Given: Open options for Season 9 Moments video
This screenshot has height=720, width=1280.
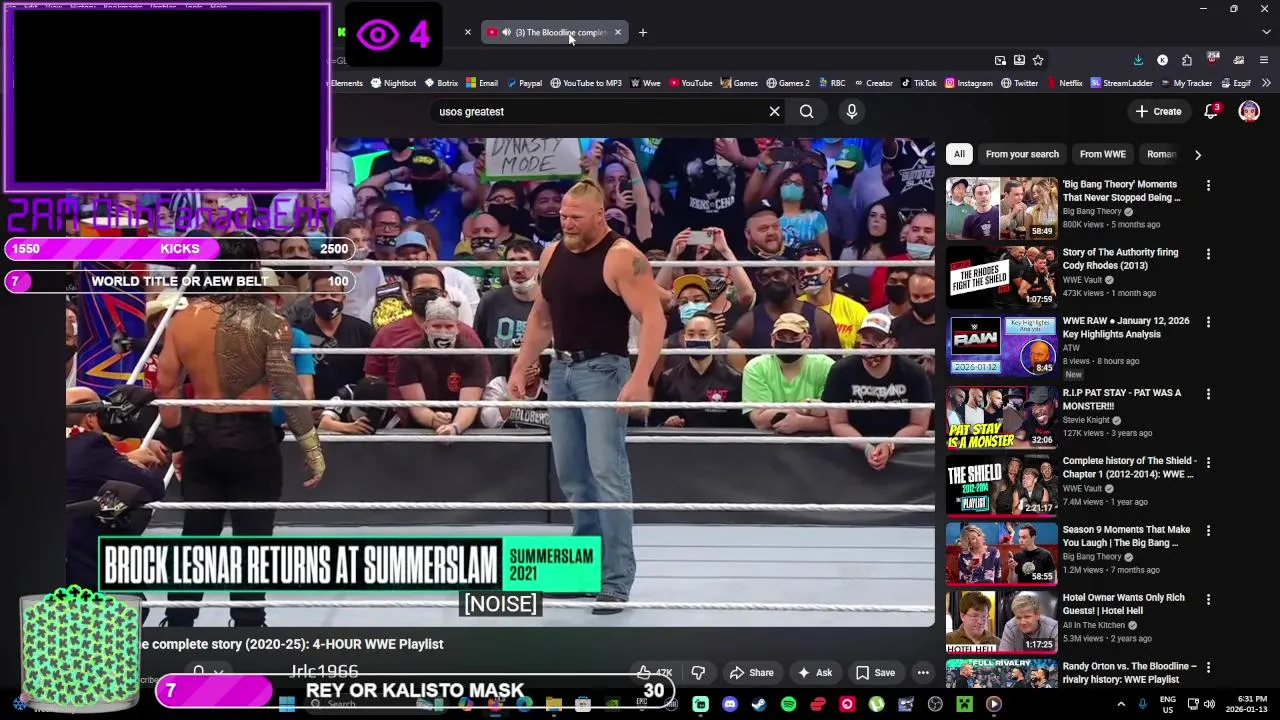Looking at the screenshot, I should (x=1208, y=531).
